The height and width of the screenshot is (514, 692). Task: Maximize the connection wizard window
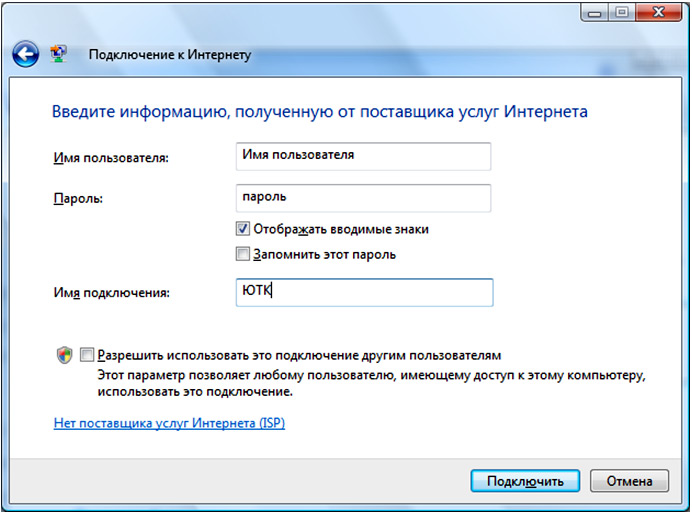coord(622,13)
